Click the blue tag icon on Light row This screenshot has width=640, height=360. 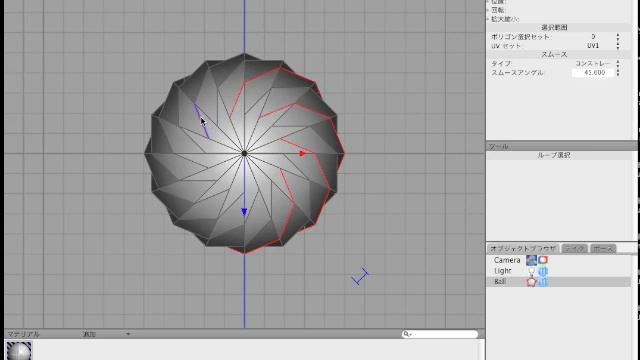pos(543,271)
